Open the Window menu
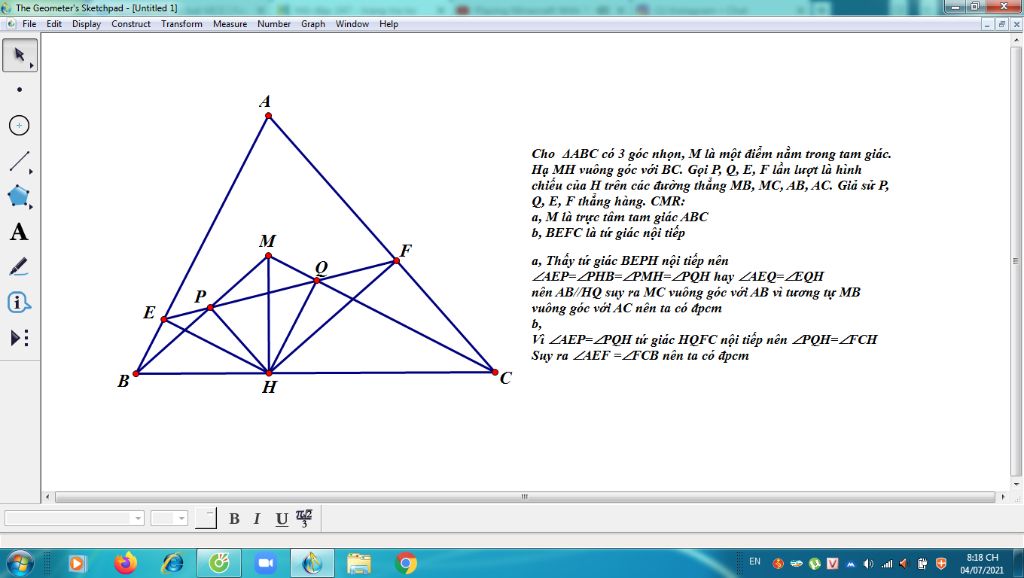The width and height of the screenshot is (1024, 578). [352, 24]
